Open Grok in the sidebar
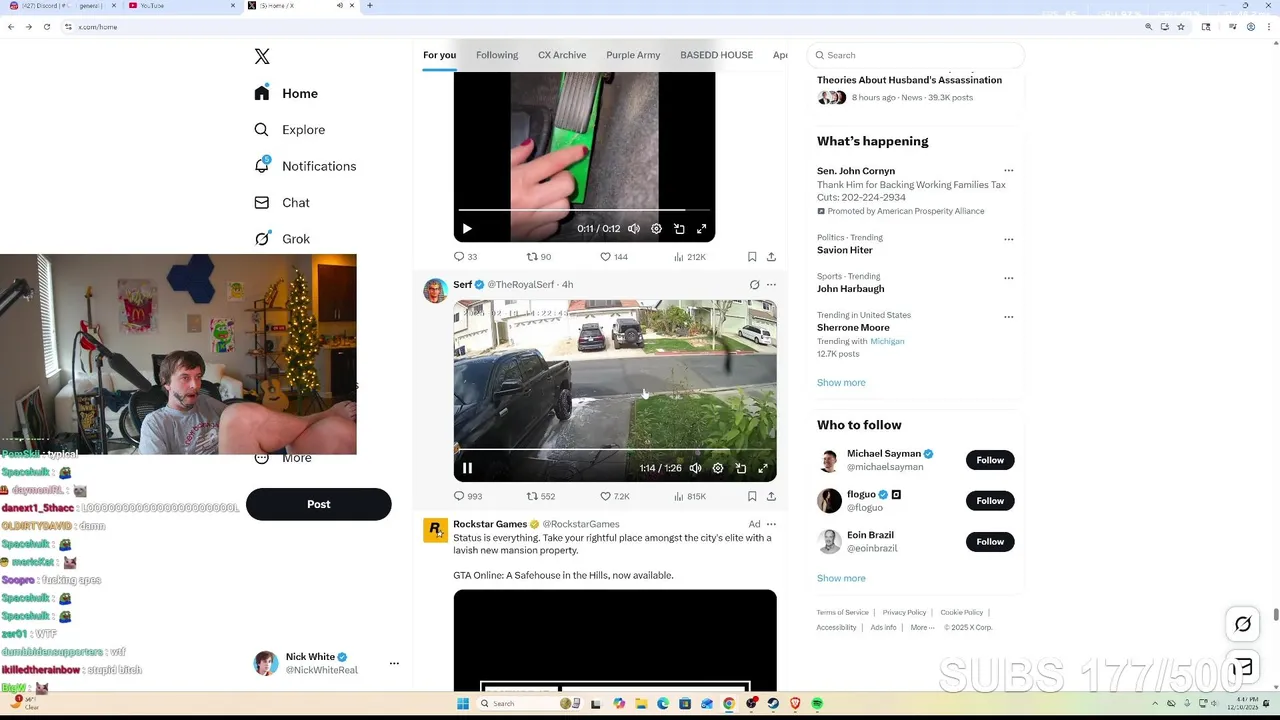1280x720 pixels. [x=282, y=239]
